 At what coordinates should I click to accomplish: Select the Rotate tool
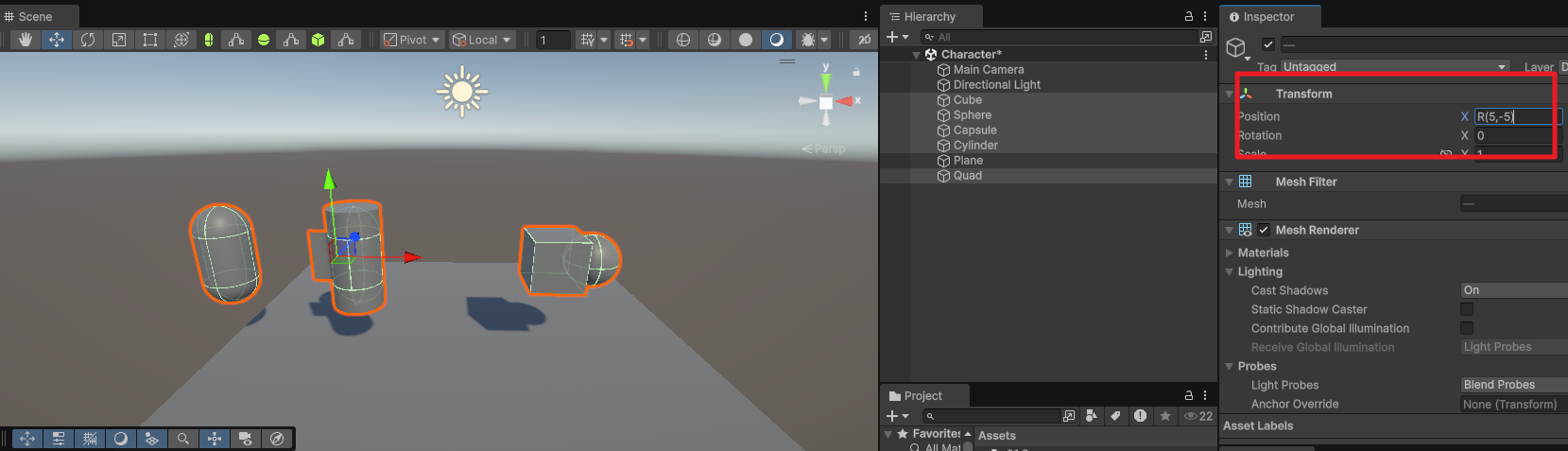88,40
